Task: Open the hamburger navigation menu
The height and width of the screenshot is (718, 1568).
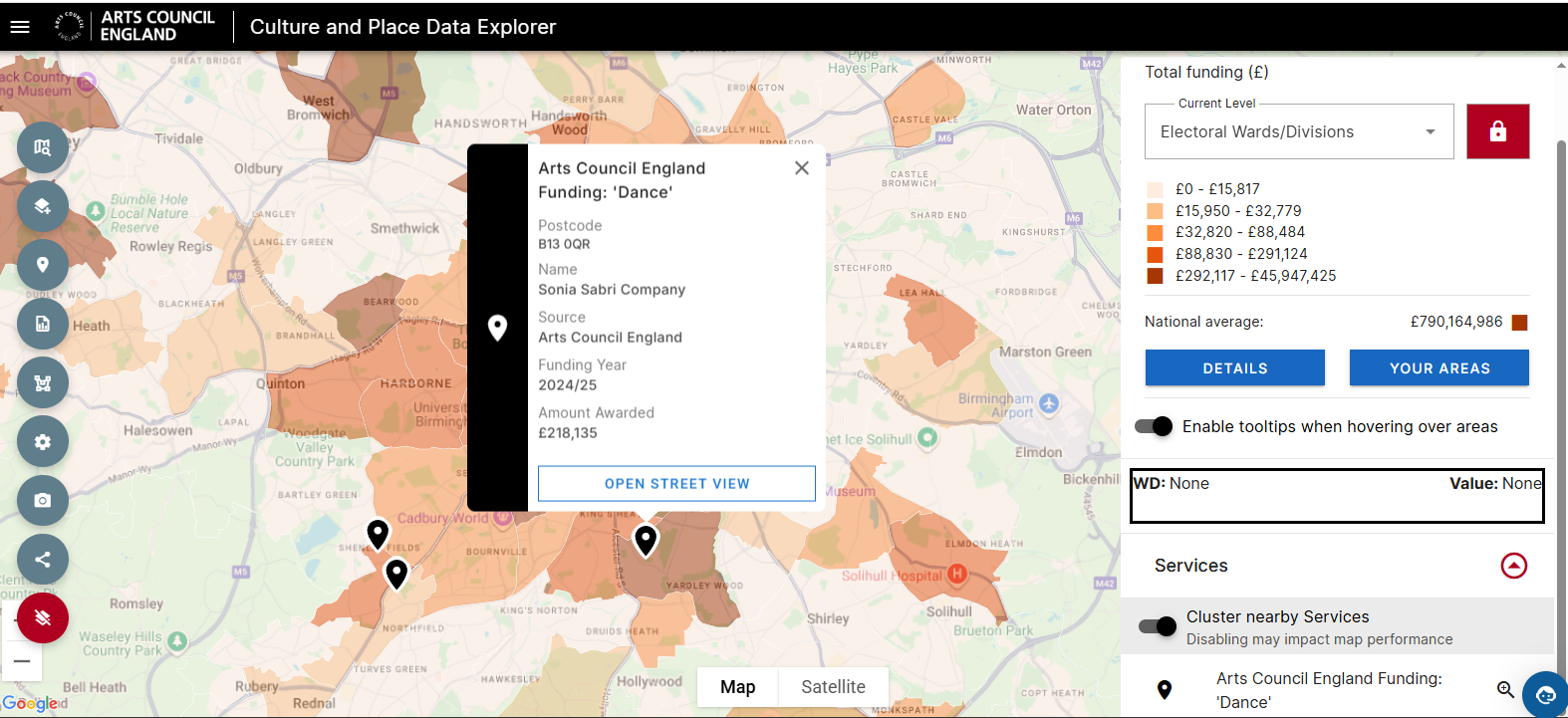Action: coord(20,27)
